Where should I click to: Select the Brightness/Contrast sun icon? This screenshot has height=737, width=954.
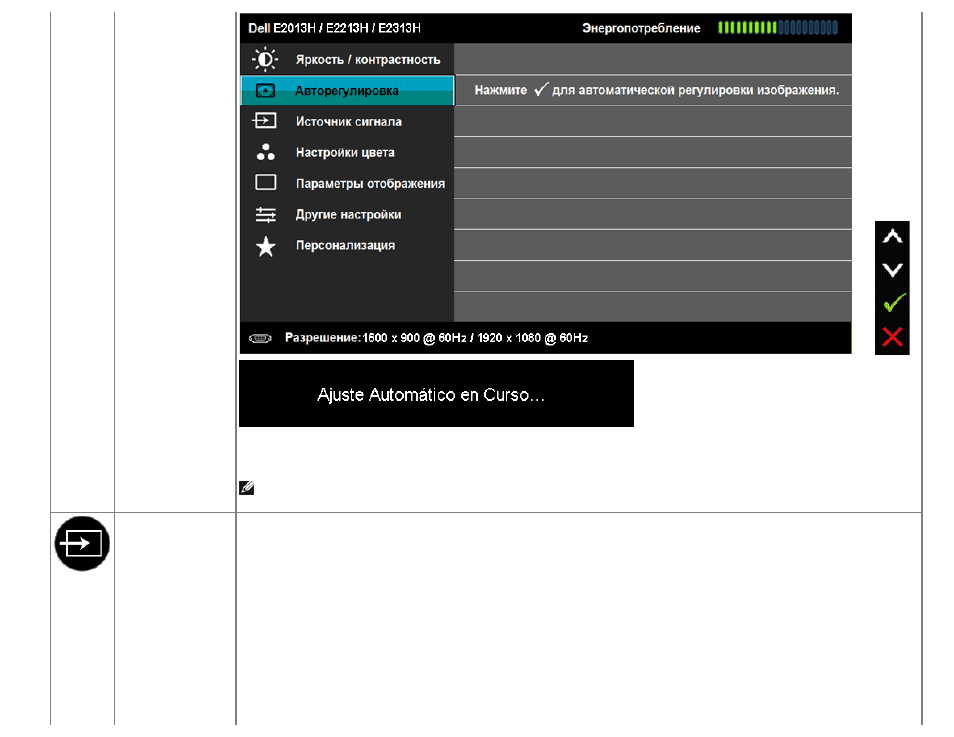coord(265,59)
